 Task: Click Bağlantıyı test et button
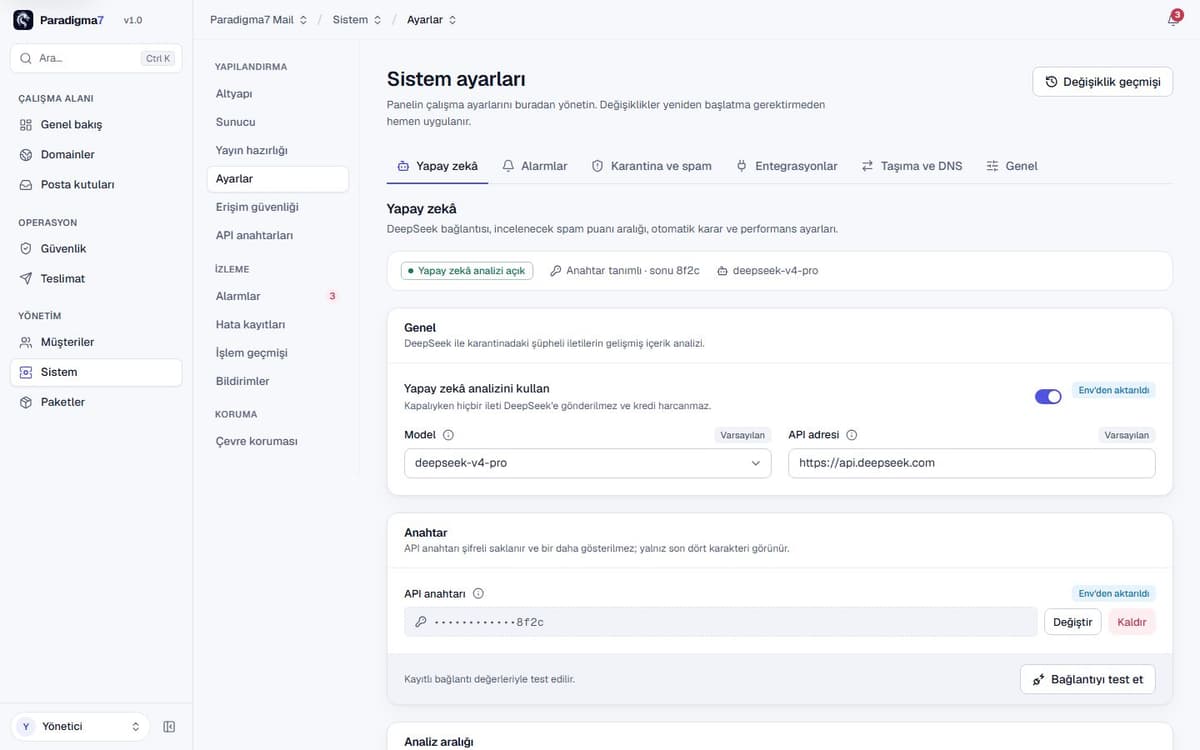[x=1088, y=679]
